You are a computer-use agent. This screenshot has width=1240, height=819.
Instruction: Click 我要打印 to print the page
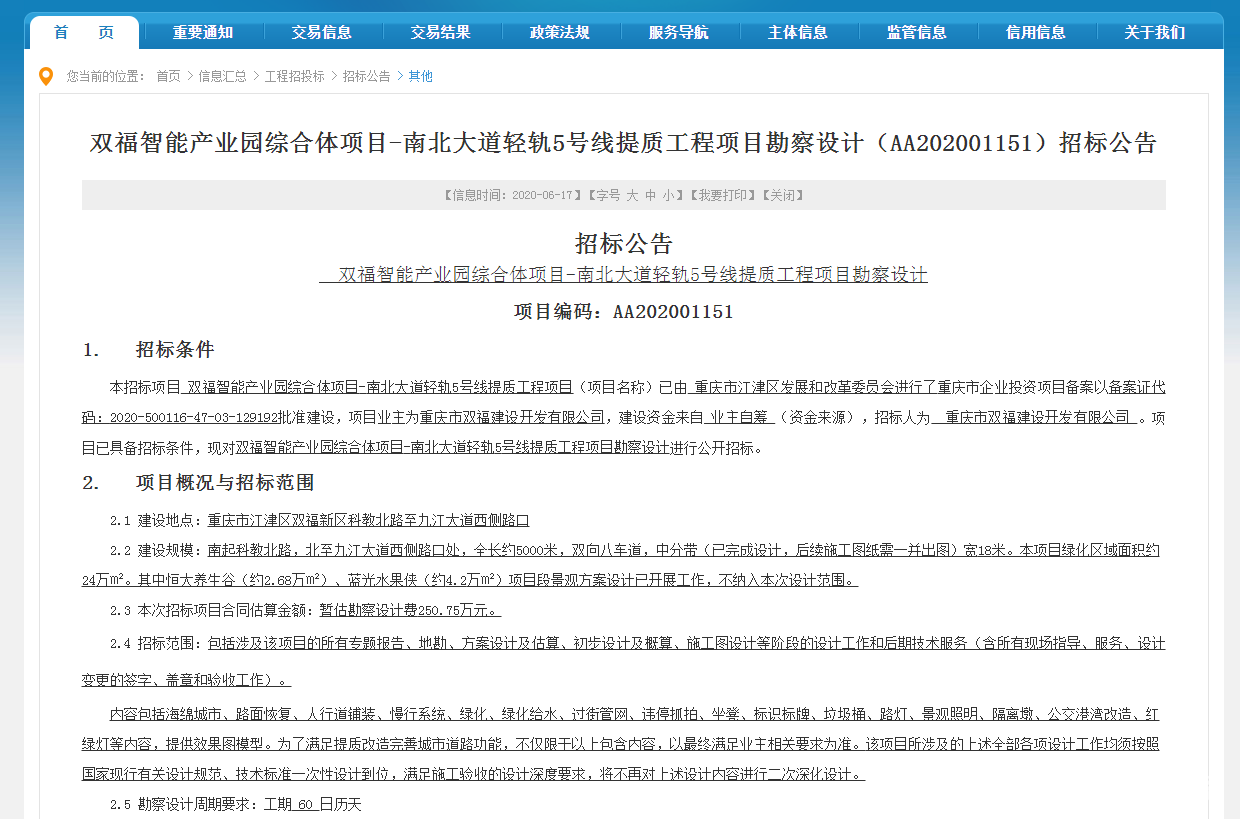(722, 196)
